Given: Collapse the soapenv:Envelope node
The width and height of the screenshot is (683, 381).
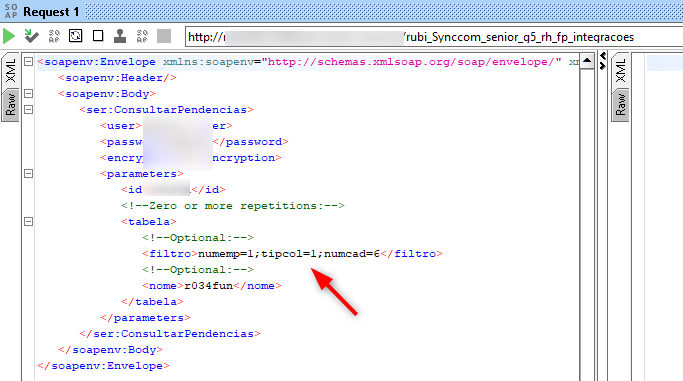Looking at the screenshot, I should point(28,61).
